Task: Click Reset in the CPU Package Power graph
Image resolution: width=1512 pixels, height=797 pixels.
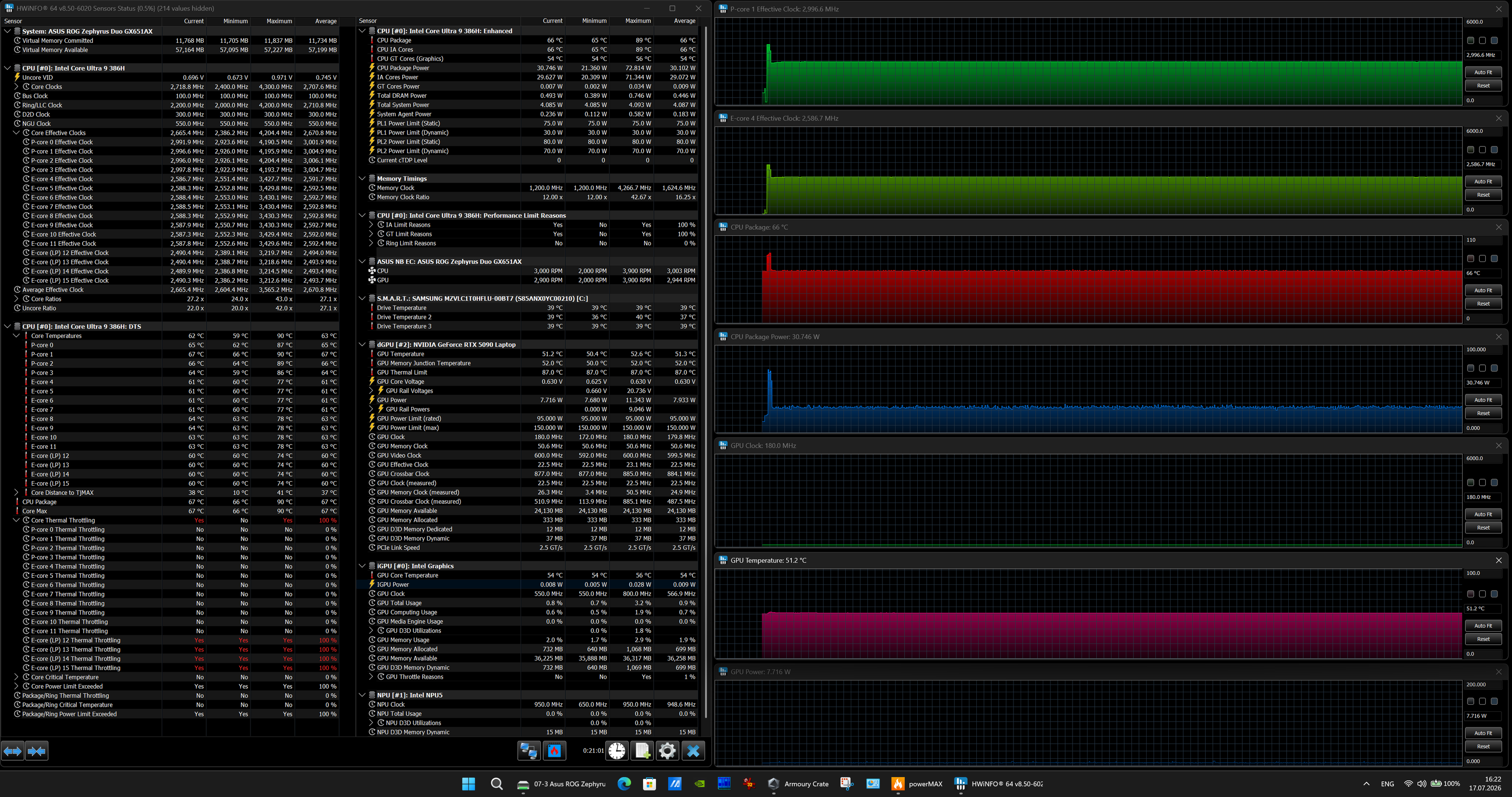Action: tap(1483, 413)
